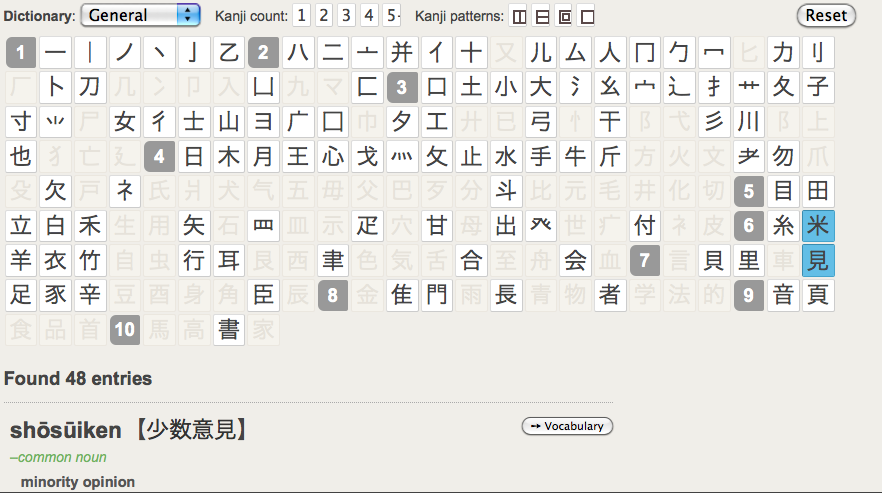This screenshot has height=493, width=882.
Task: Choose the 日 sun radical tile
Action: point(194,157)
